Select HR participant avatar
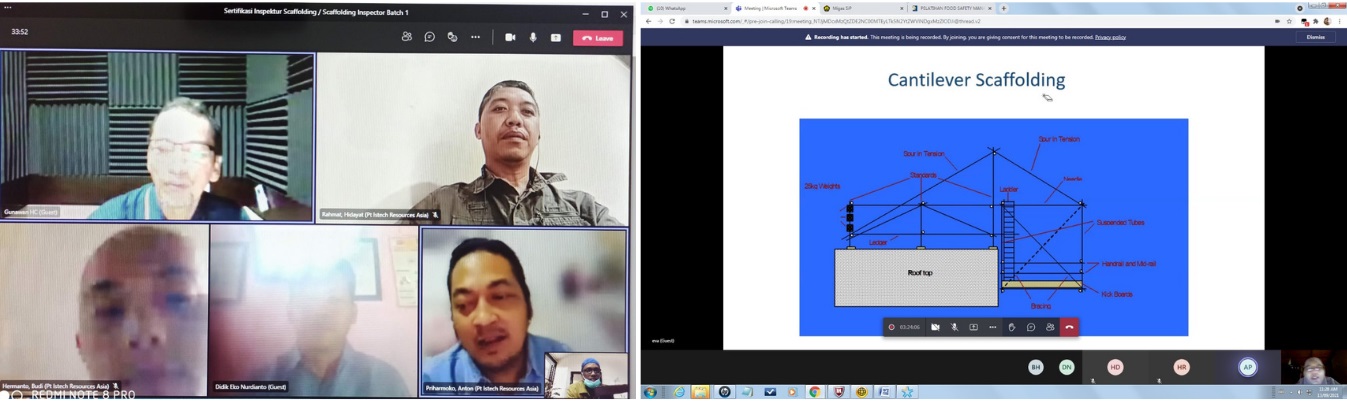1347x405 pixels. pos(1181,367)
